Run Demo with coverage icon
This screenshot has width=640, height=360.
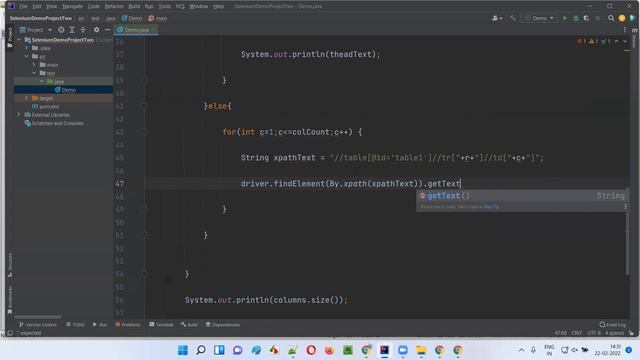click(x=587, y=18)
